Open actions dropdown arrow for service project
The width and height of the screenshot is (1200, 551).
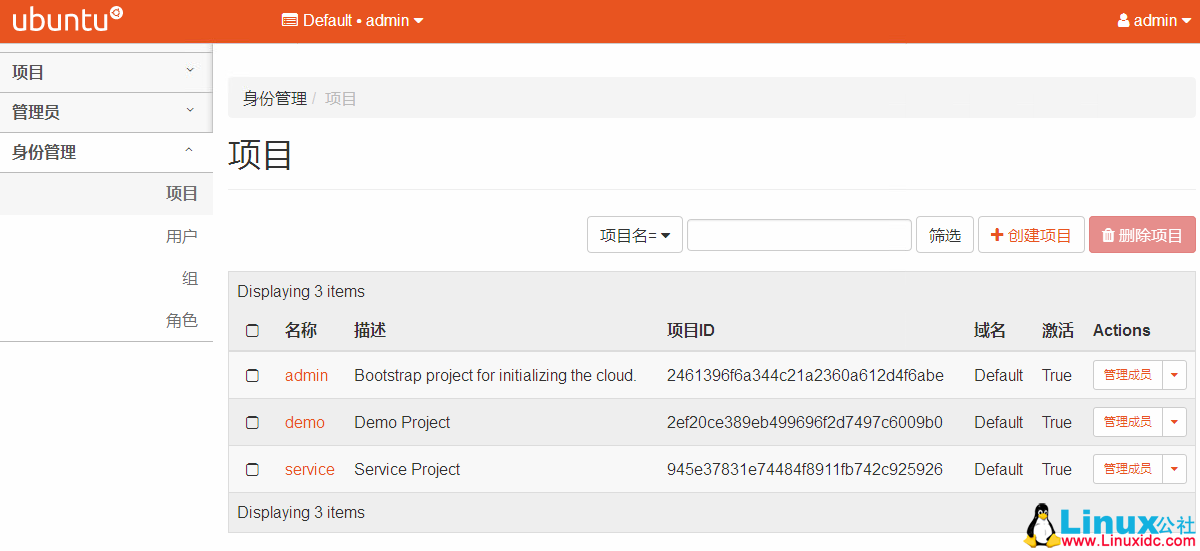point(1174,469)
